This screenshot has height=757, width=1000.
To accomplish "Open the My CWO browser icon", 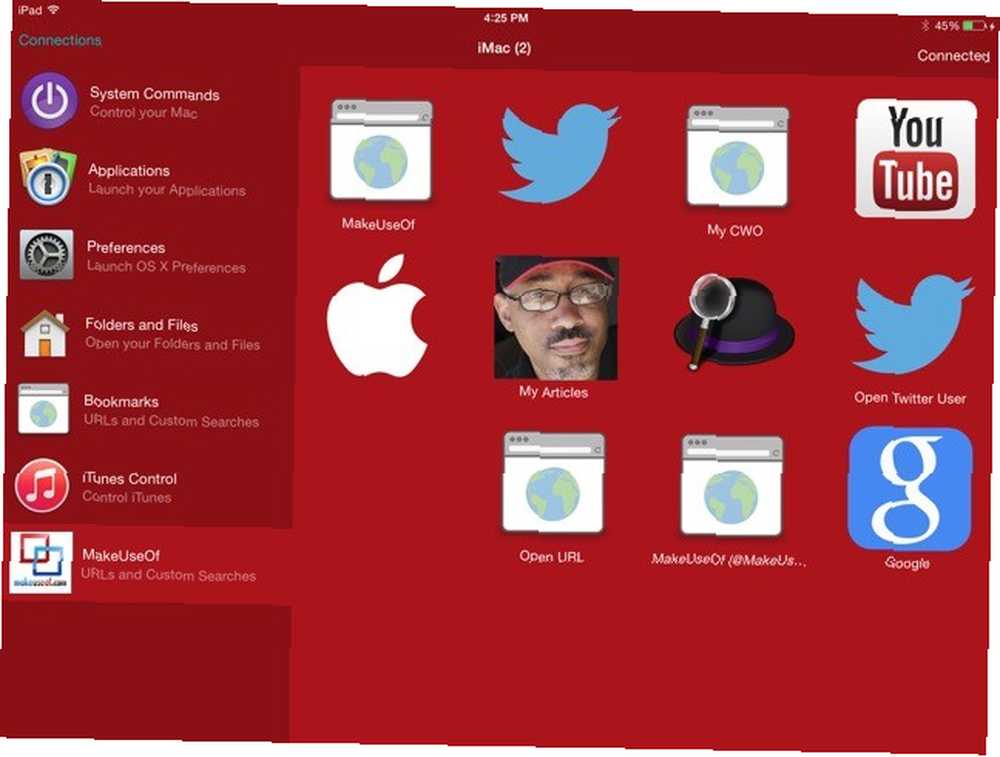I will (737, 157).
